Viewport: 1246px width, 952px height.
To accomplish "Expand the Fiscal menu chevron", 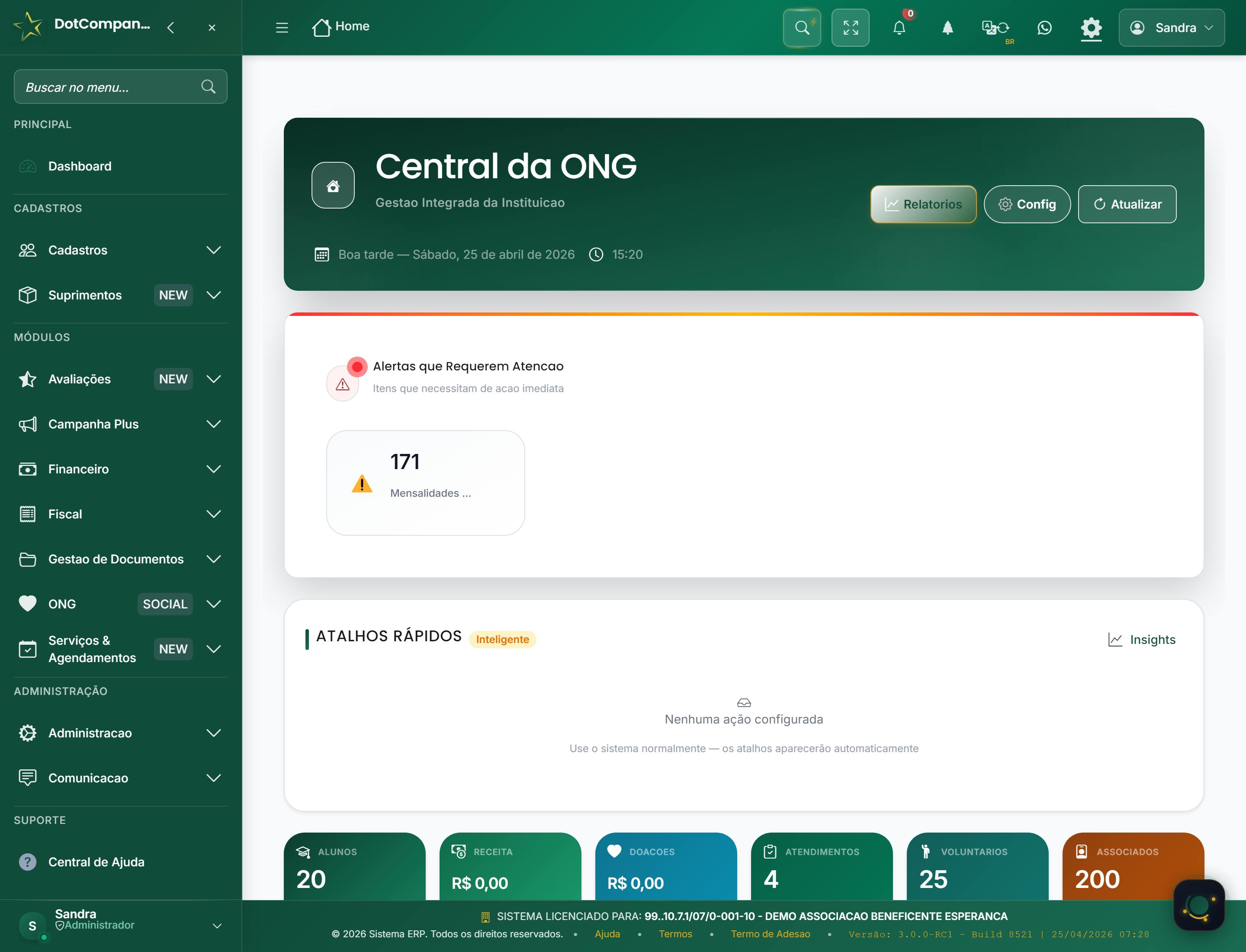I will point(214,514).
